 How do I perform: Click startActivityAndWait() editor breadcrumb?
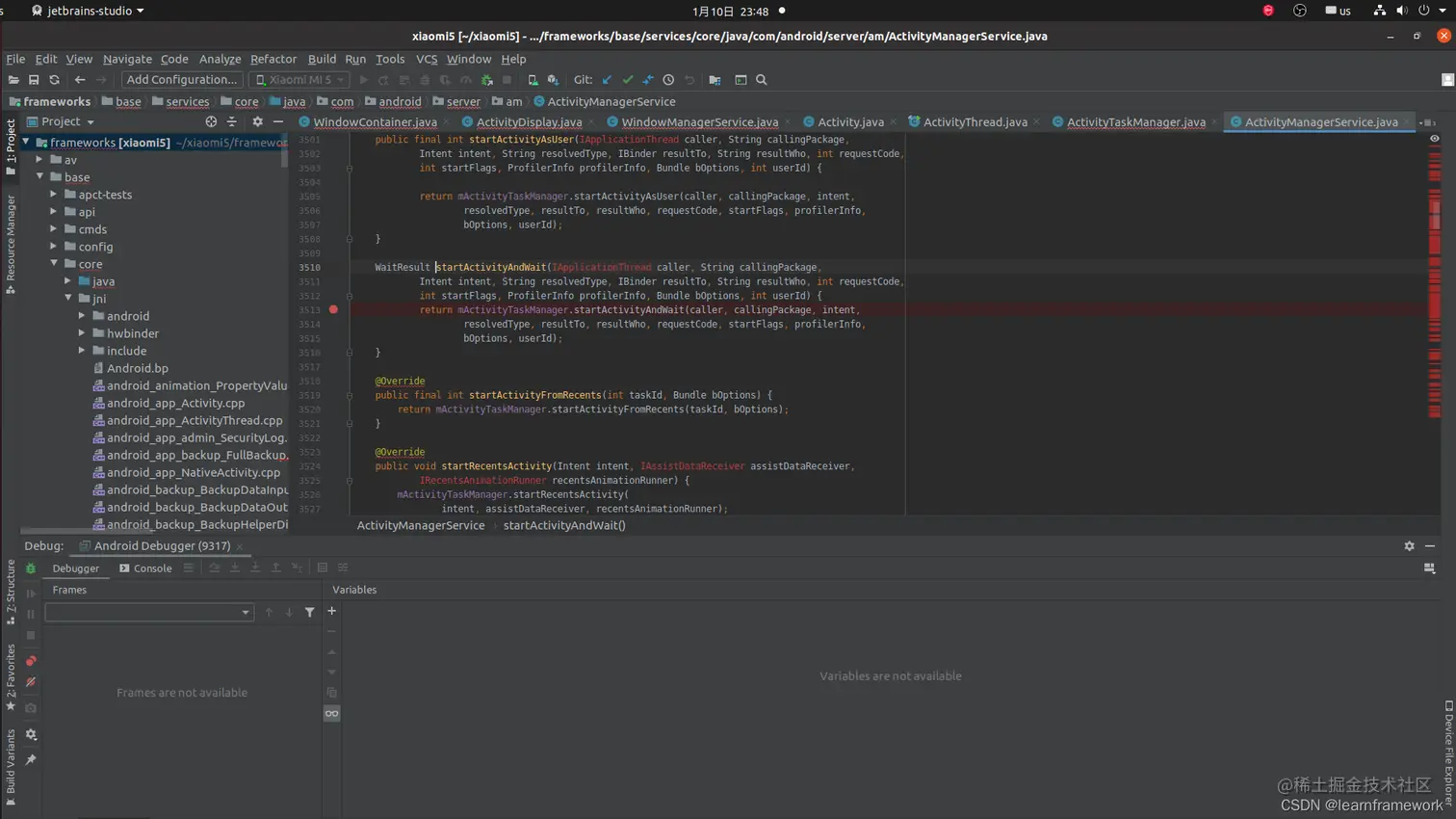click(564, 525)
